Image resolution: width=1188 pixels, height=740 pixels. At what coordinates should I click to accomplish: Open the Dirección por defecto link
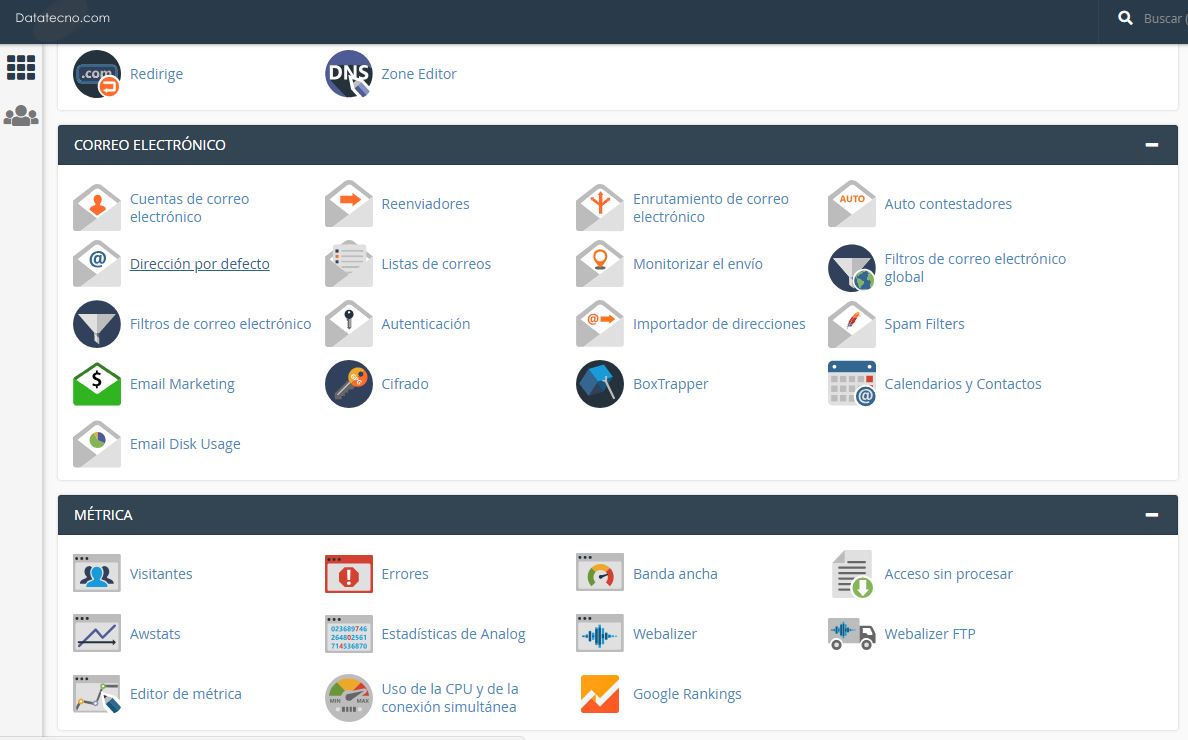(200, 264)
